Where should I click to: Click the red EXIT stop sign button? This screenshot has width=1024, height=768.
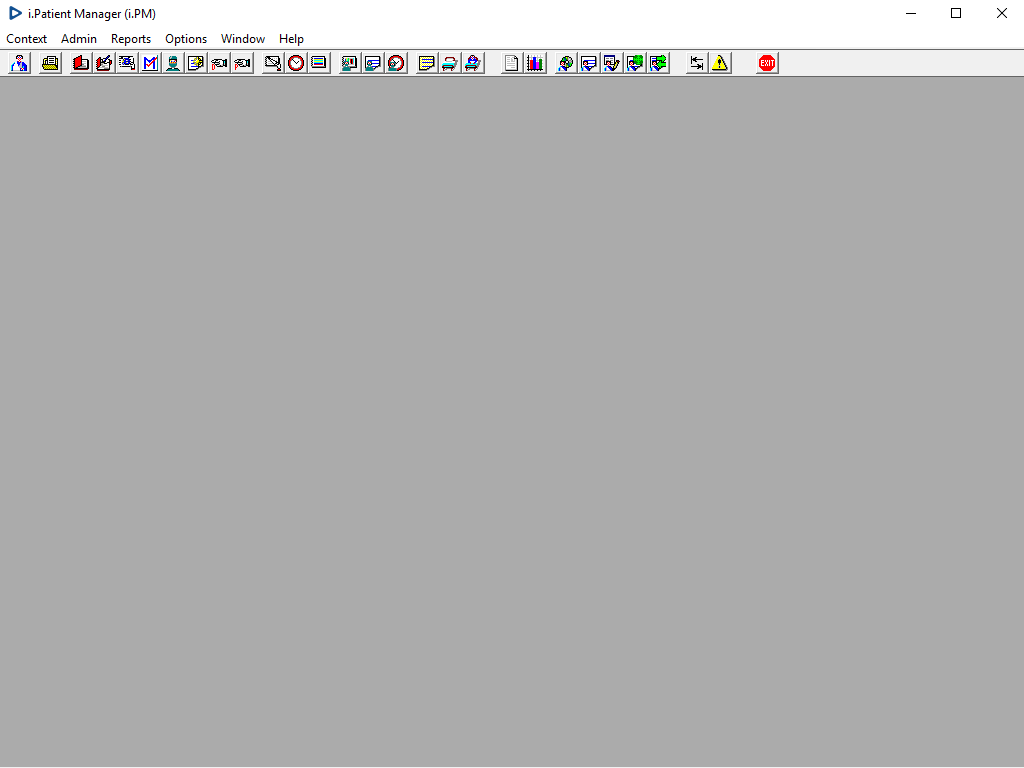767,63
